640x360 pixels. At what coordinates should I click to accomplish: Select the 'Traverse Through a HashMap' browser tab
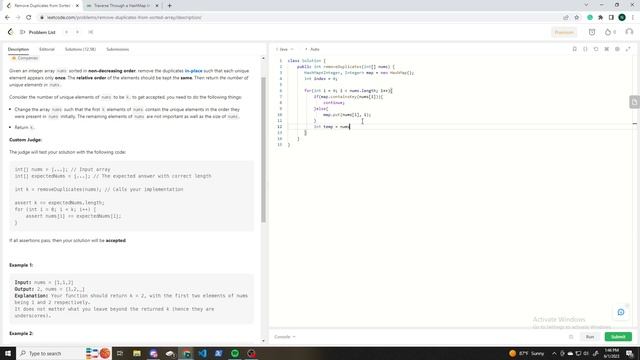pyautogui.click(x=122, y=6)
